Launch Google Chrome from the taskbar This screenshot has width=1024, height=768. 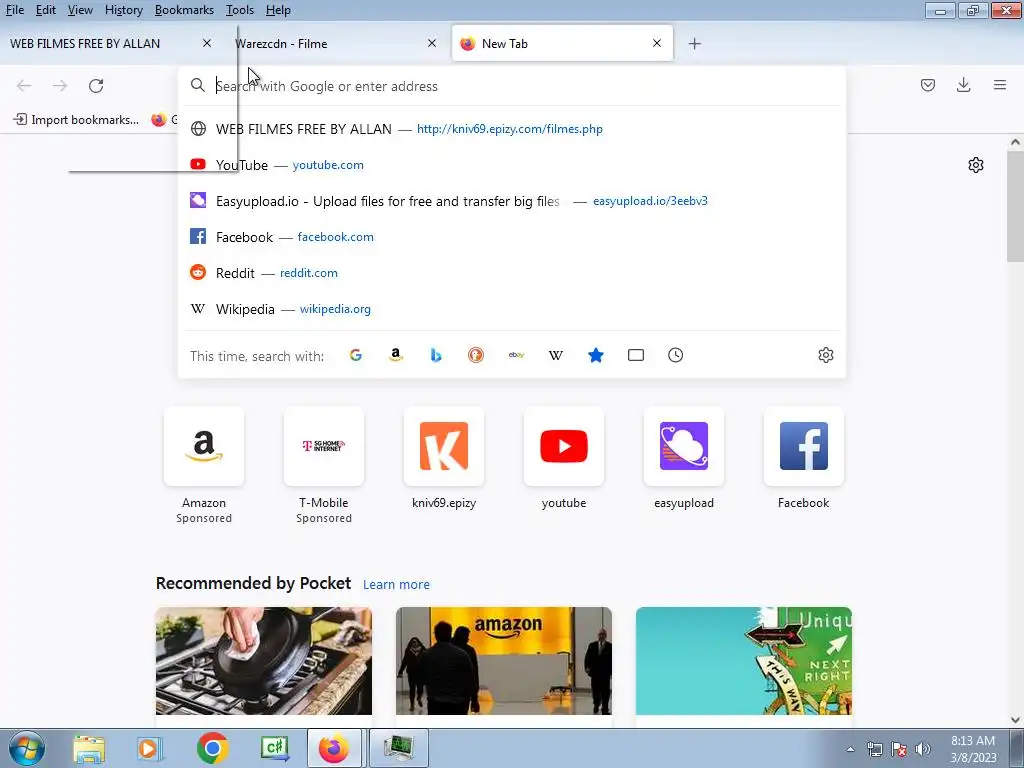click(212, 749)
